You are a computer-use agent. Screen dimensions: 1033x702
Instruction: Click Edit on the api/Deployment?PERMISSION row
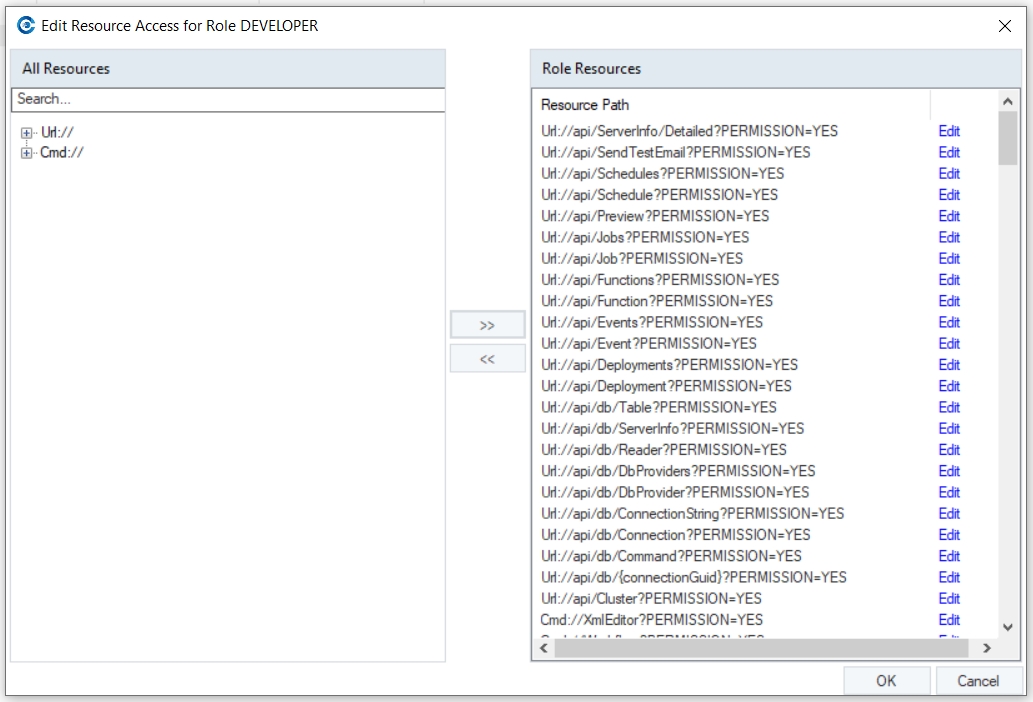point(949,386)
